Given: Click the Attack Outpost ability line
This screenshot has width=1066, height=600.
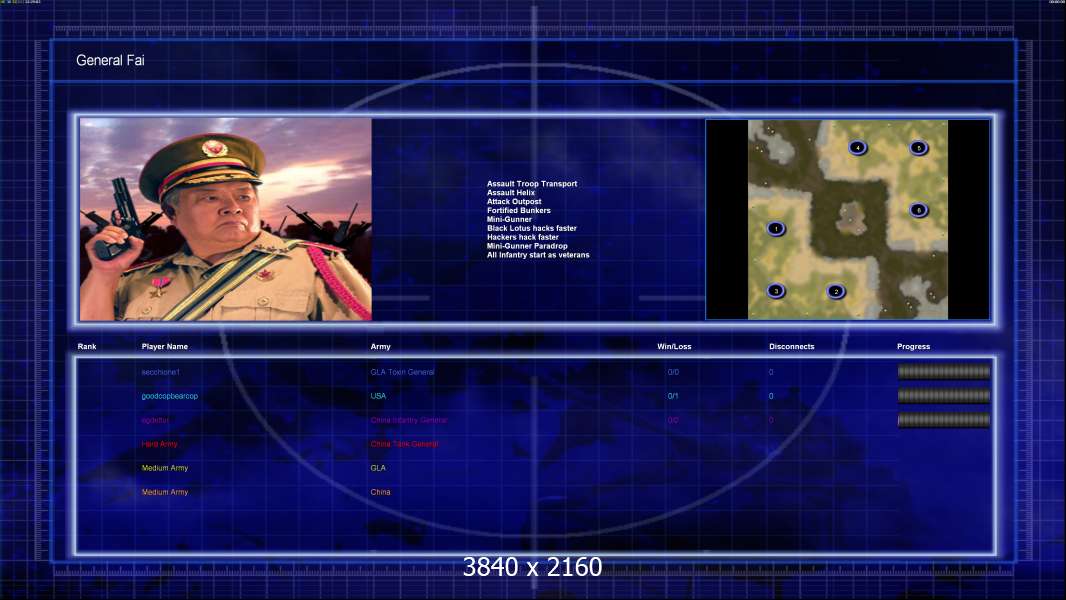Looking at the screenshot, I should coord(514,201).
